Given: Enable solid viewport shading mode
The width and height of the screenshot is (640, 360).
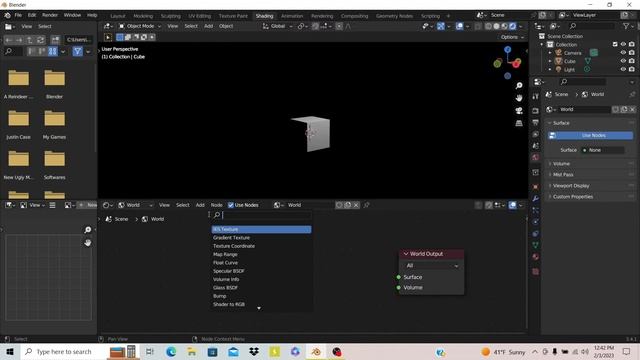Looking at the screenshot, I should [496, 26].
